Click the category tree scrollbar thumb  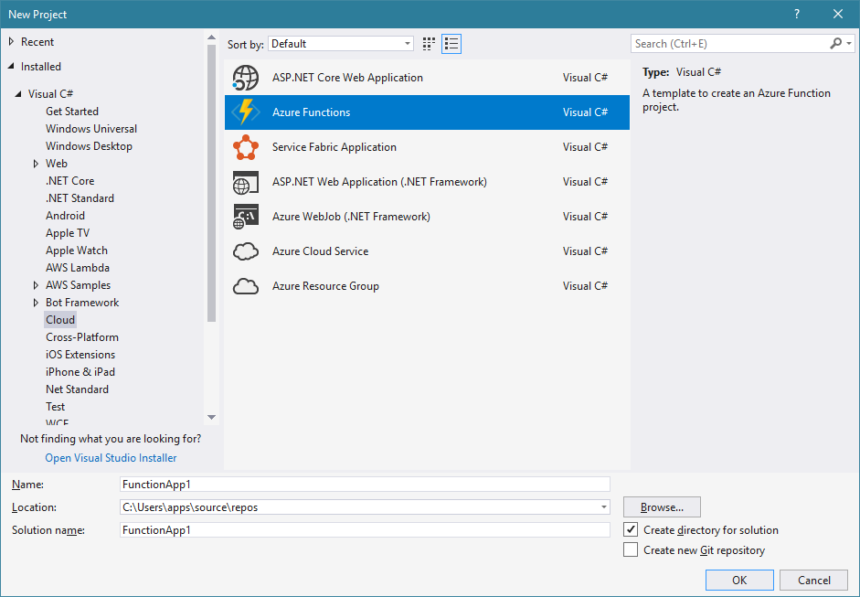tap(211, 183)
